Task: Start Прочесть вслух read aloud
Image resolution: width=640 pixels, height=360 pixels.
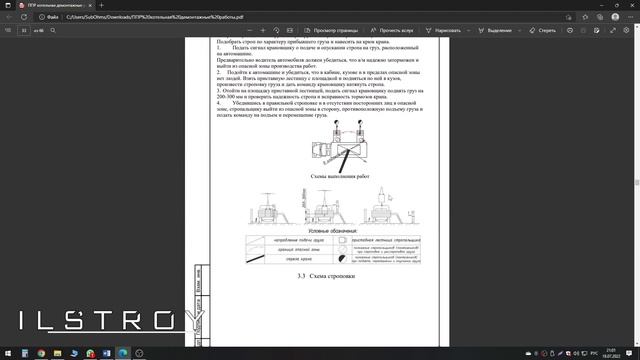Action: point(392,30)
